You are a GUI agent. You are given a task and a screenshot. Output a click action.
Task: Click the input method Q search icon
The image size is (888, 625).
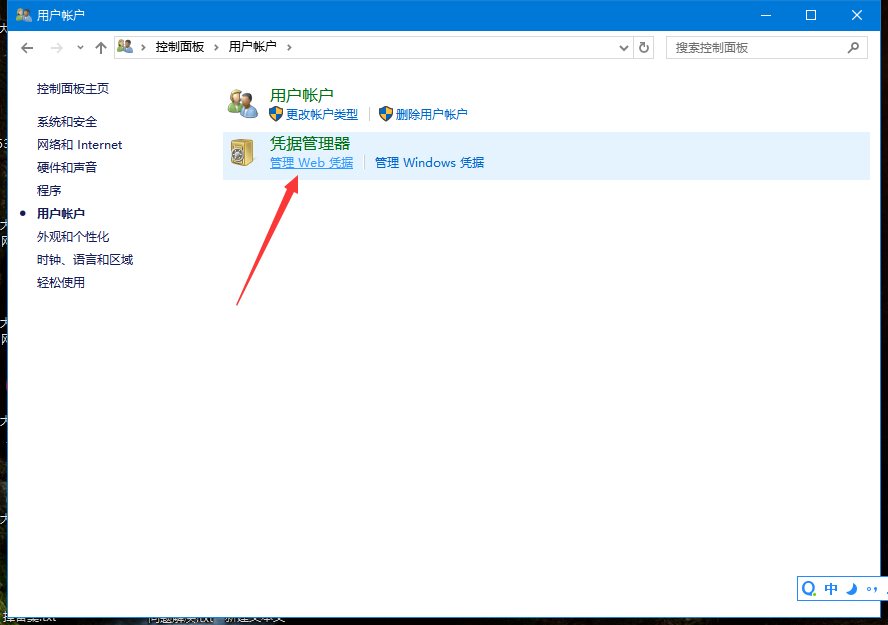[x=809, y=589]
